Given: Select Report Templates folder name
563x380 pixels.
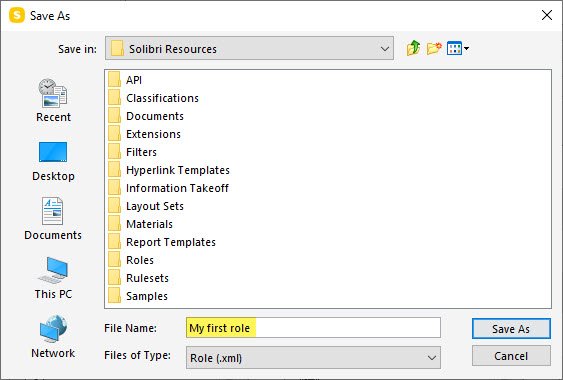Looking at the screenshot, I should 171,242.
